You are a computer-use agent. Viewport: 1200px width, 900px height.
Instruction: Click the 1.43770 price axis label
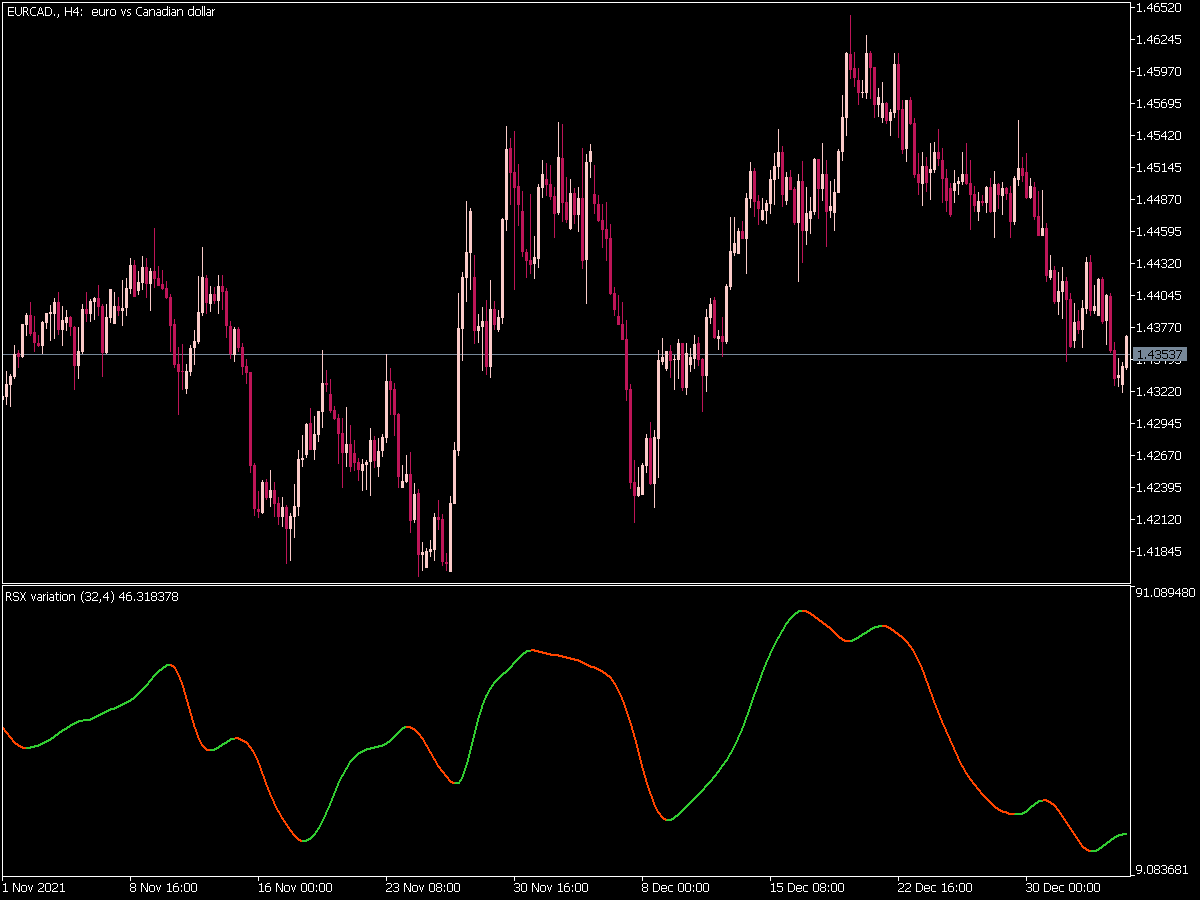coord(1161,328)
